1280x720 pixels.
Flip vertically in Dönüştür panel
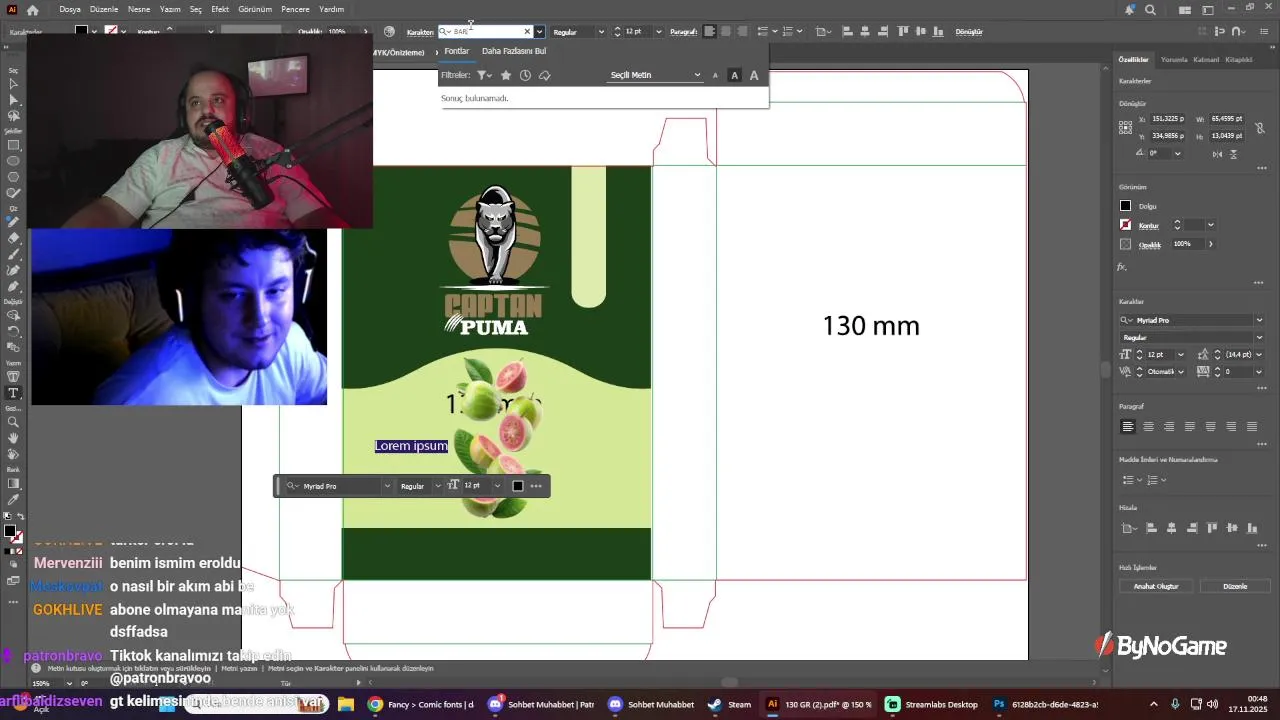1235,154
